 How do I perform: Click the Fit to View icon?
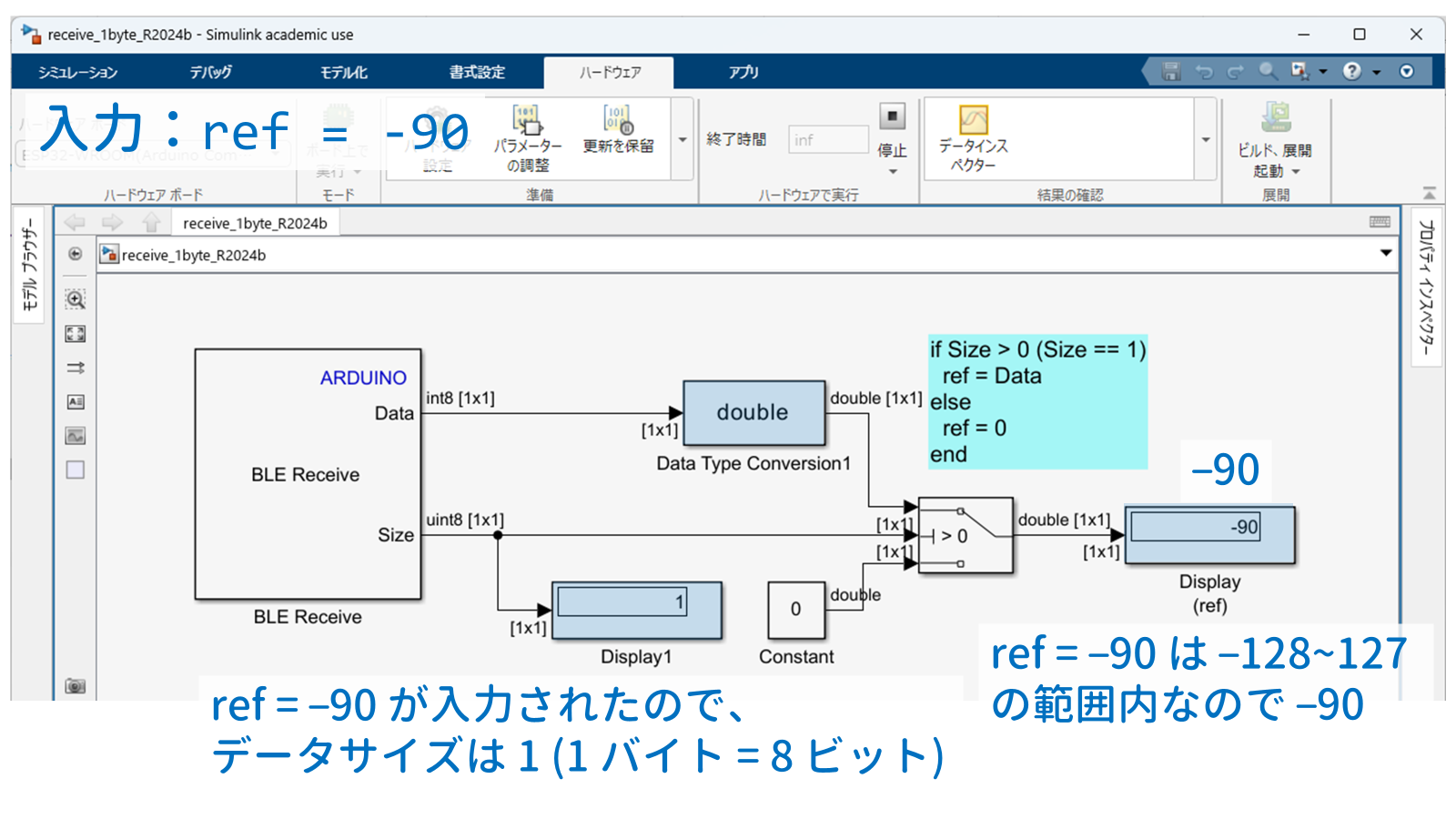tap(76, 334)
